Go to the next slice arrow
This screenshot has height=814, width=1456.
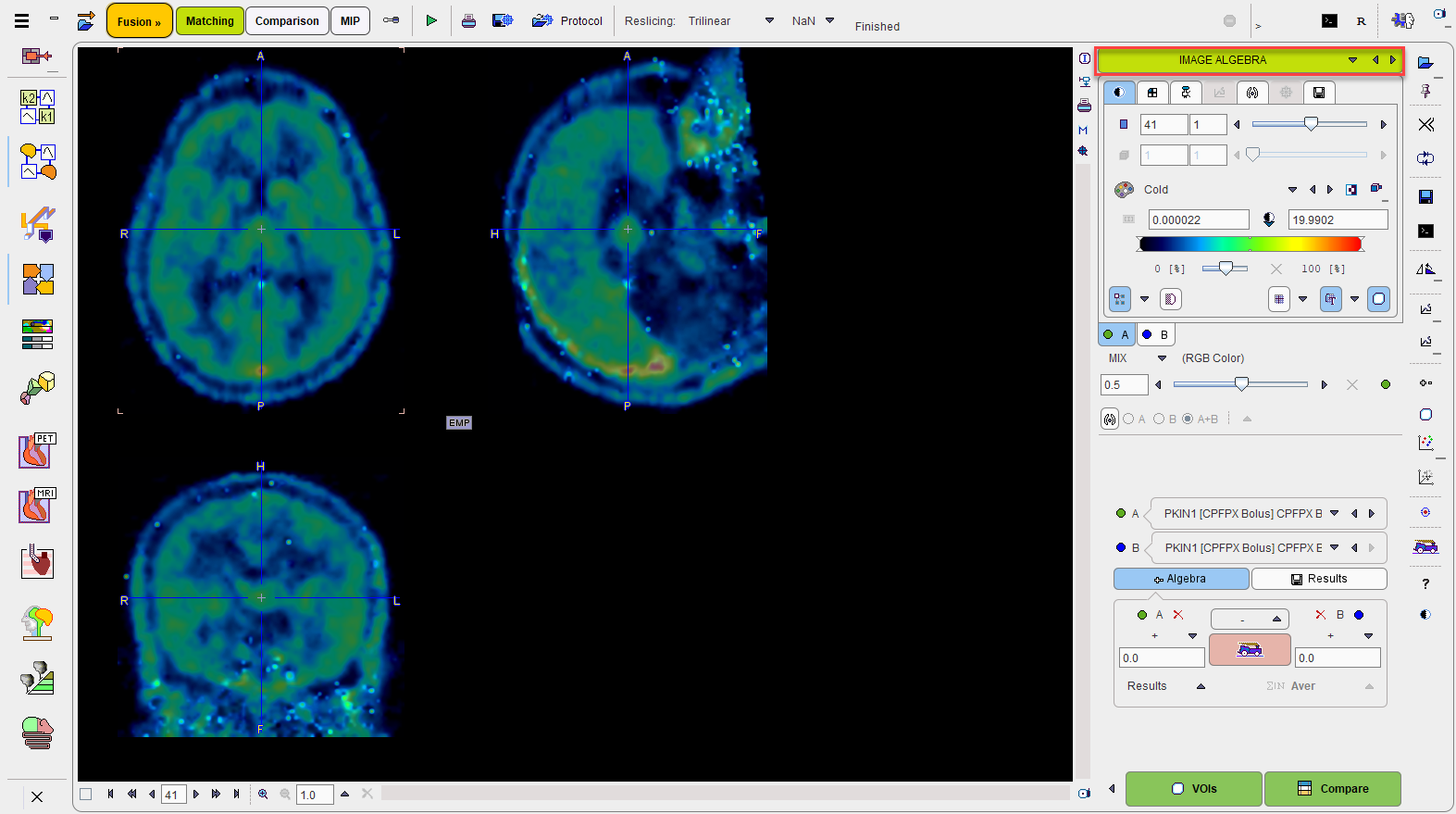click(195, 794)
